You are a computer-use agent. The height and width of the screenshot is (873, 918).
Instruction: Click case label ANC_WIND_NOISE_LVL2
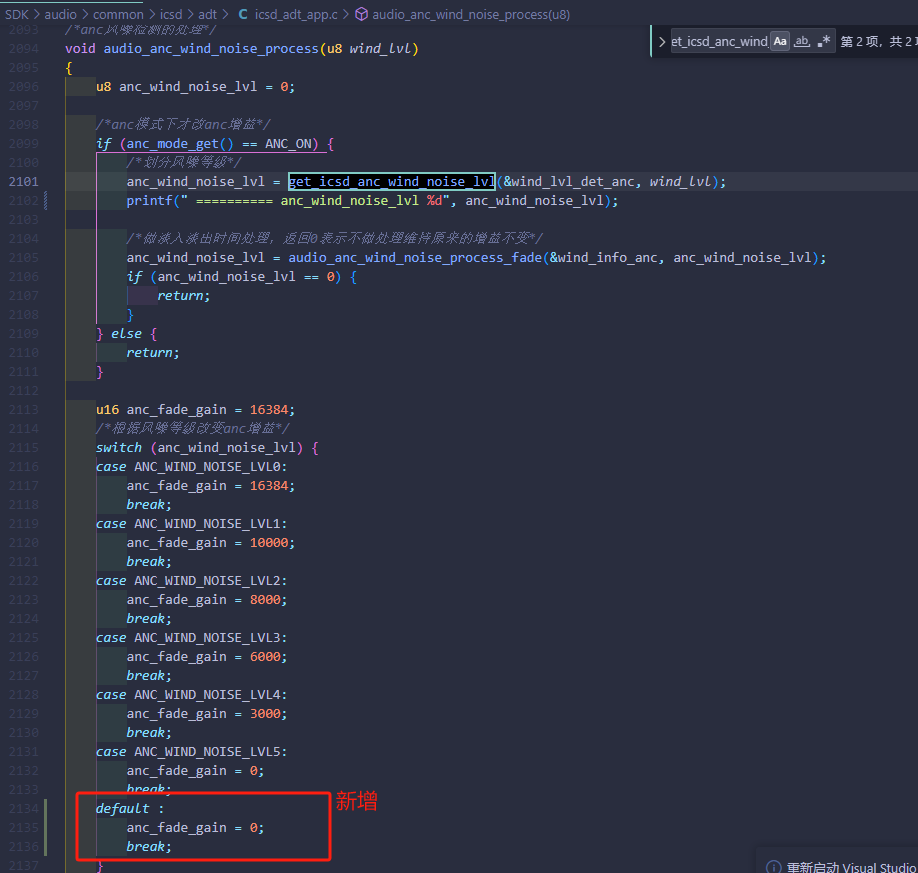pos(207,581)
